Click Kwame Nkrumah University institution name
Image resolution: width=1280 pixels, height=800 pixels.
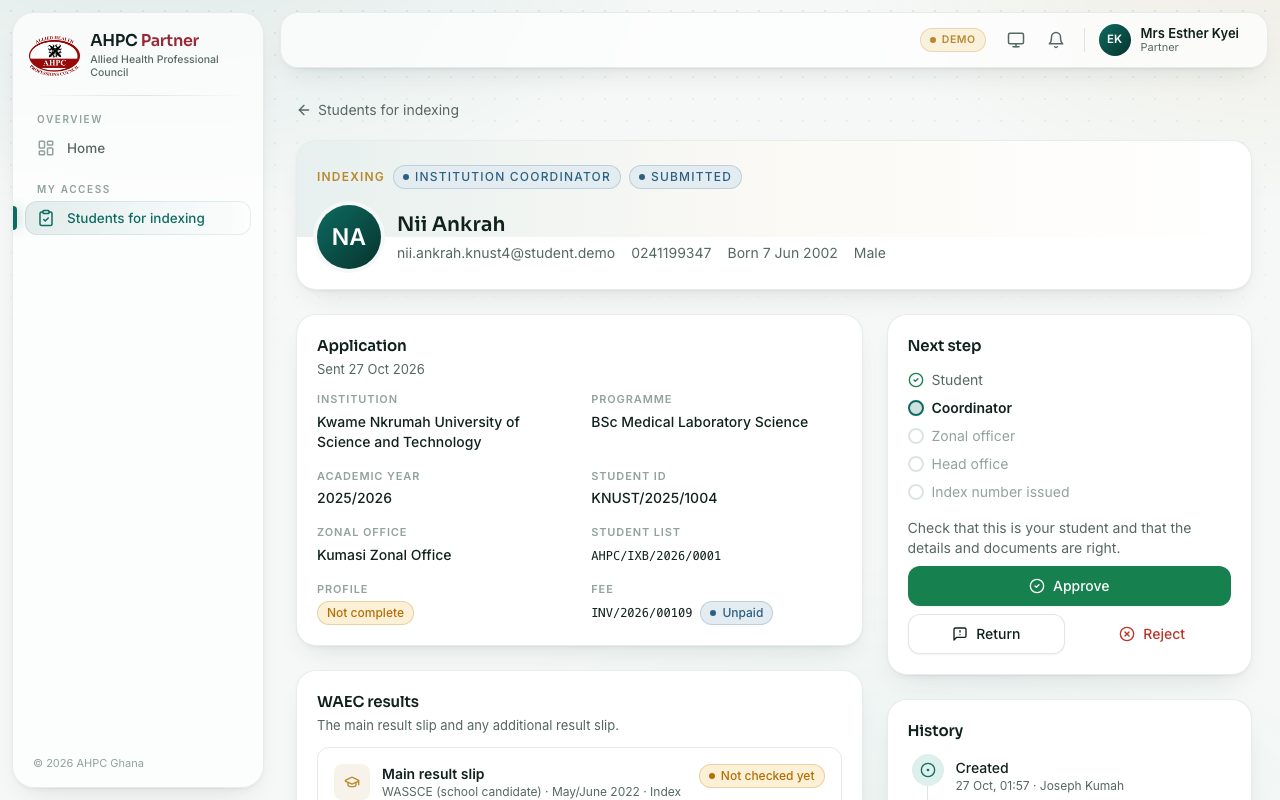coord(418,432)
